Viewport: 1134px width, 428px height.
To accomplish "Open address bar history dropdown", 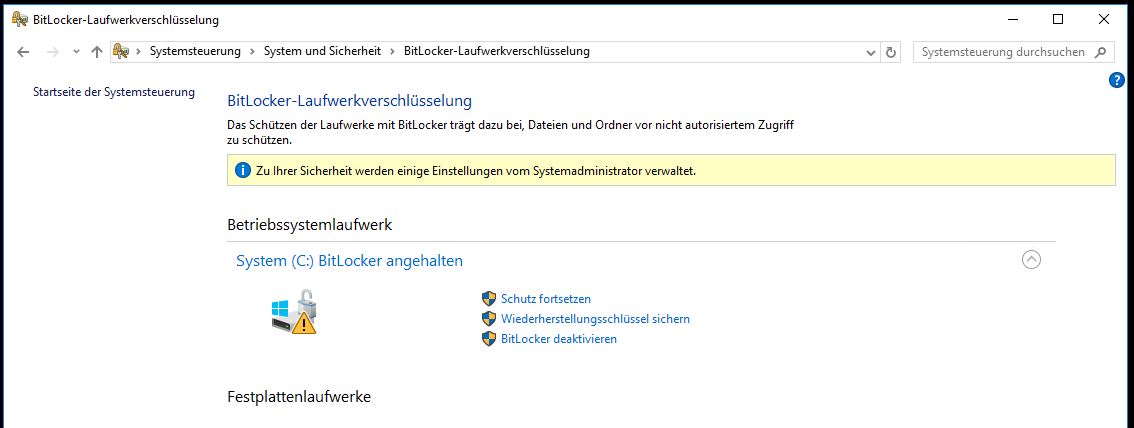I will point(871,52).
